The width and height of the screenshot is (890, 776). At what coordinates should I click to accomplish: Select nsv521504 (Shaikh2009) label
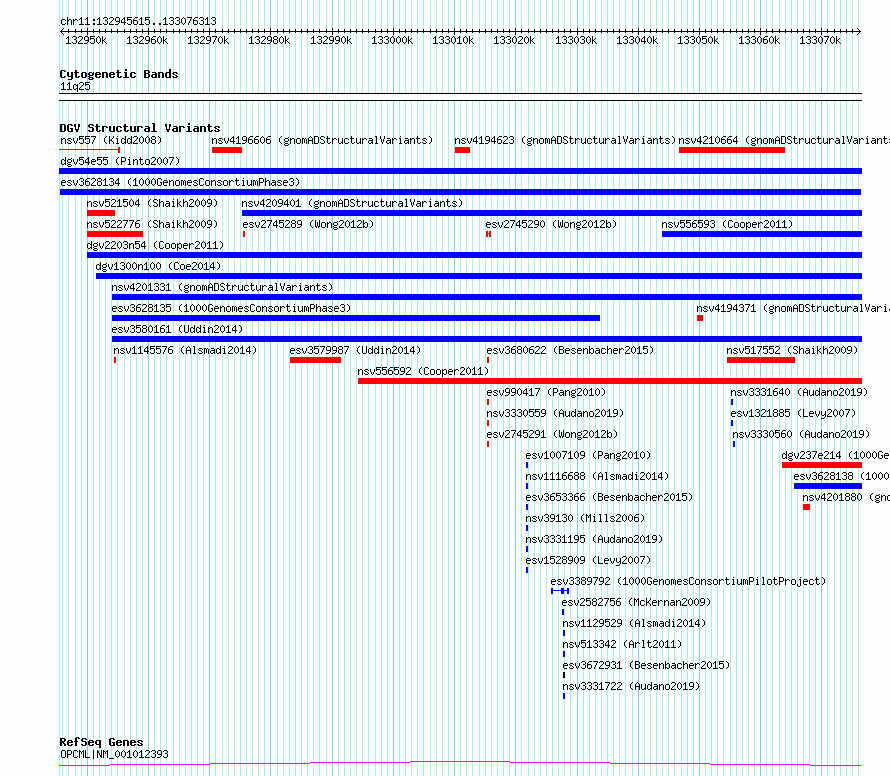click(152, 203)
